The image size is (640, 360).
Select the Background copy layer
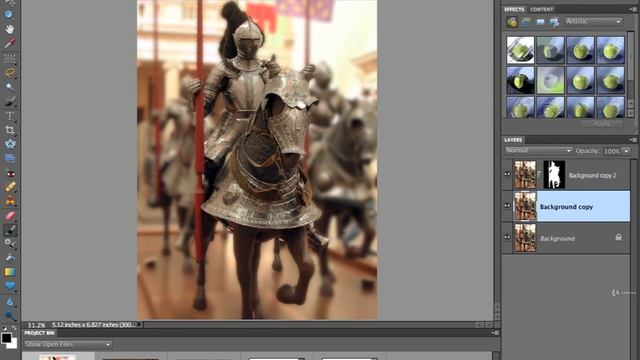(583, 207)
